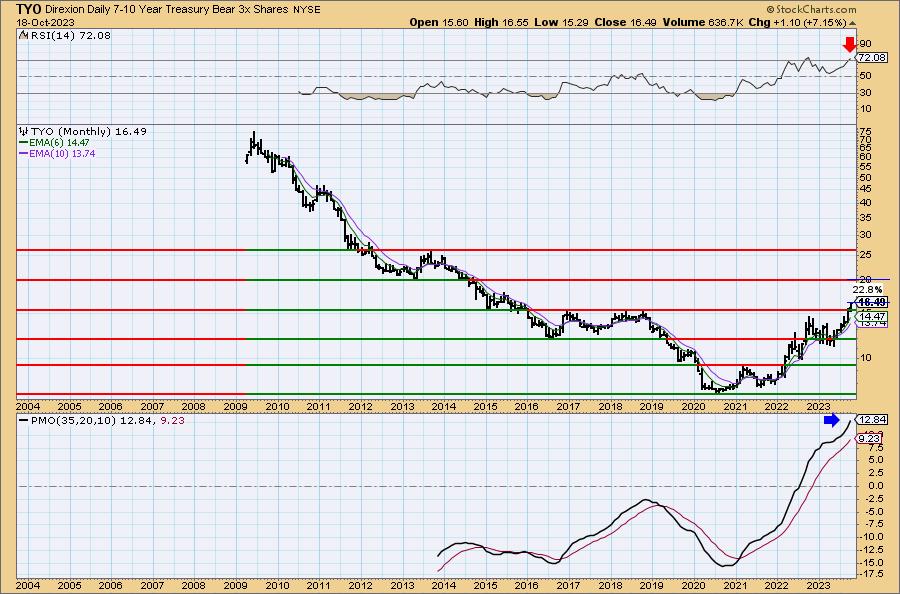This screenshot has height=594, width=900.
Task: Click the black PMO legend line swatch
Action: (24, 420)
